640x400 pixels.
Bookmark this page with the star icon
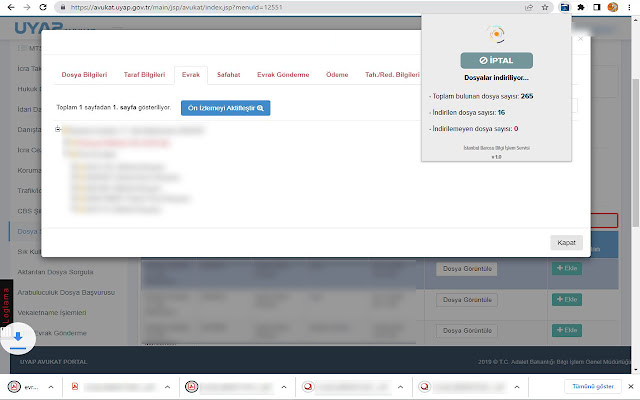point(545,7)
